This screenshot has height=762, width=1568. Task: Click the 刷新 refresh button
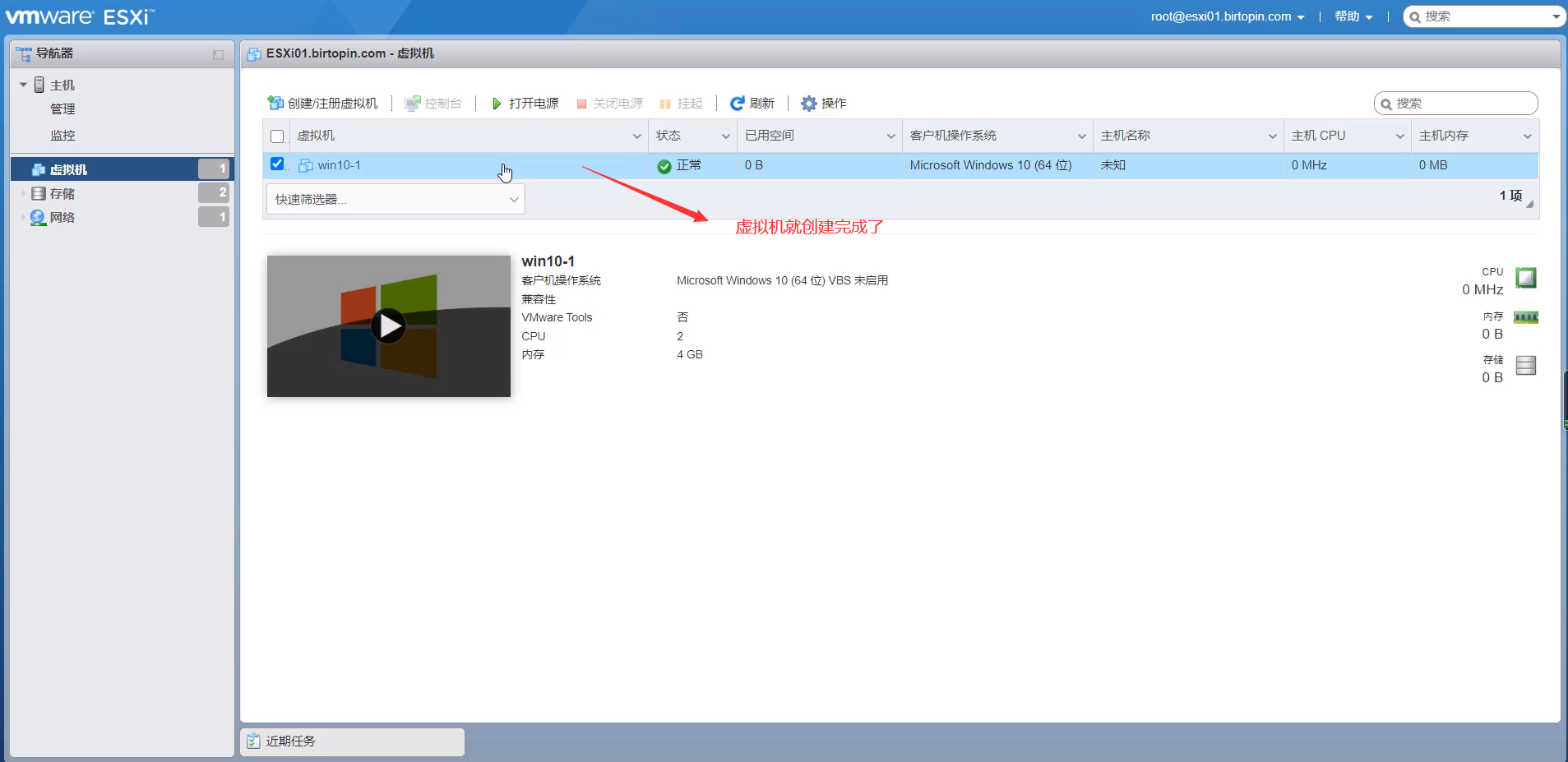752,103
